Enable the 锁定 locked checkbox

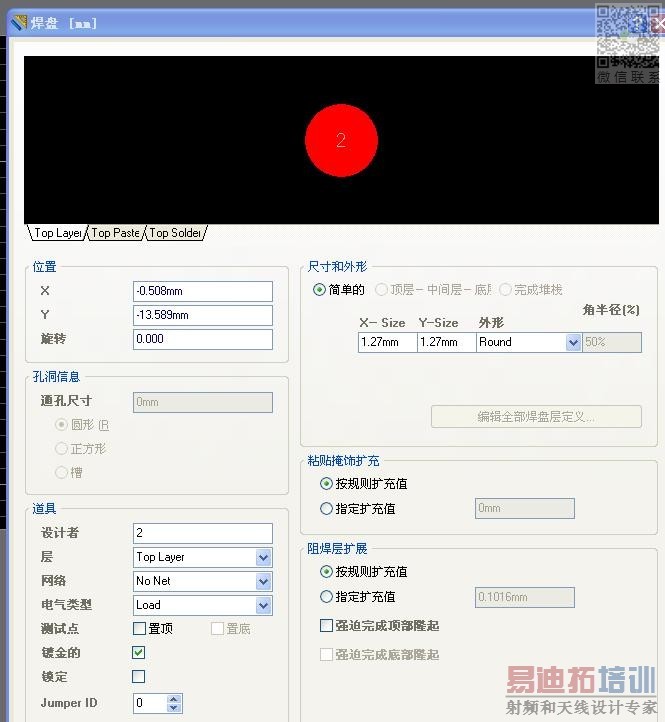pos(139,676)
